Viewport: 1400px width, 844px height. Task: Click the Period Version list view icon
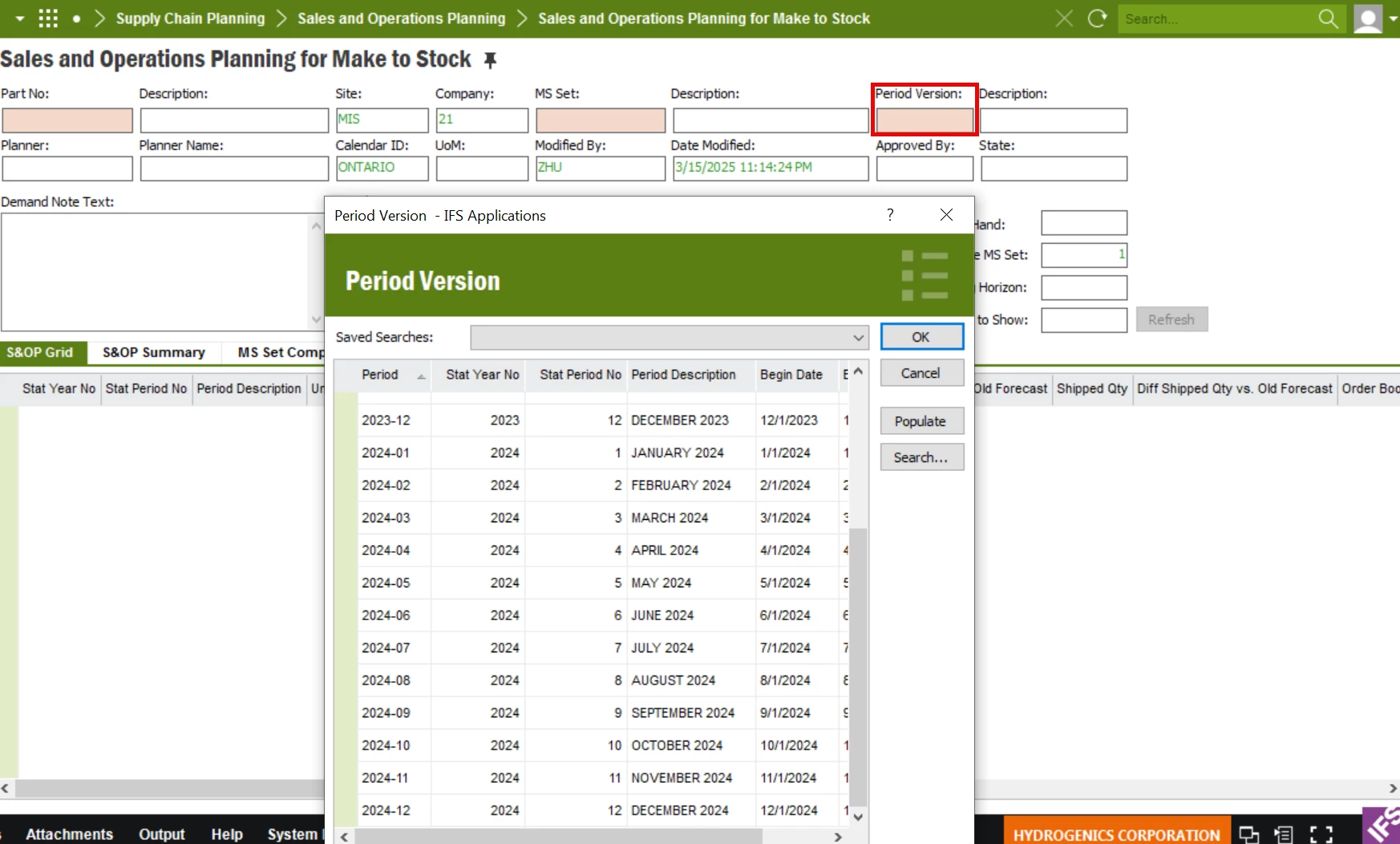tap(925, 275)
